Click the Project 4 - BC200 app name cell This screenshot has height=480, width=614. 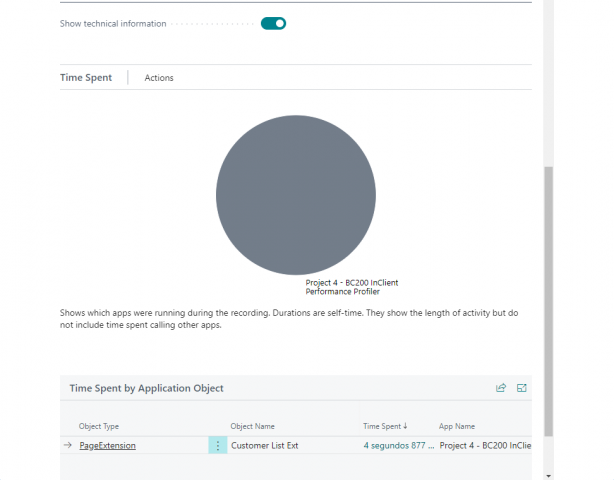click(484, 446)
